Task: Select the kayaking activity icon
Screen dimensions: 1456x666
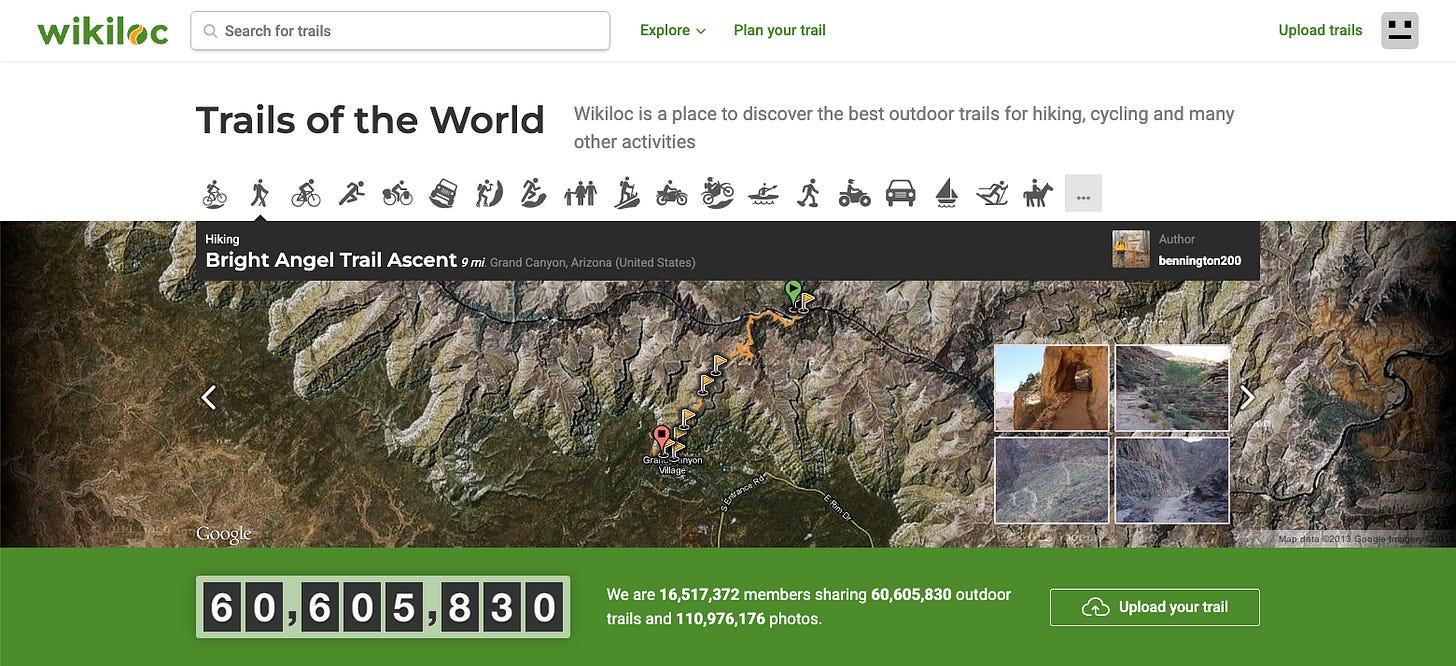Action: pos(764,193)
